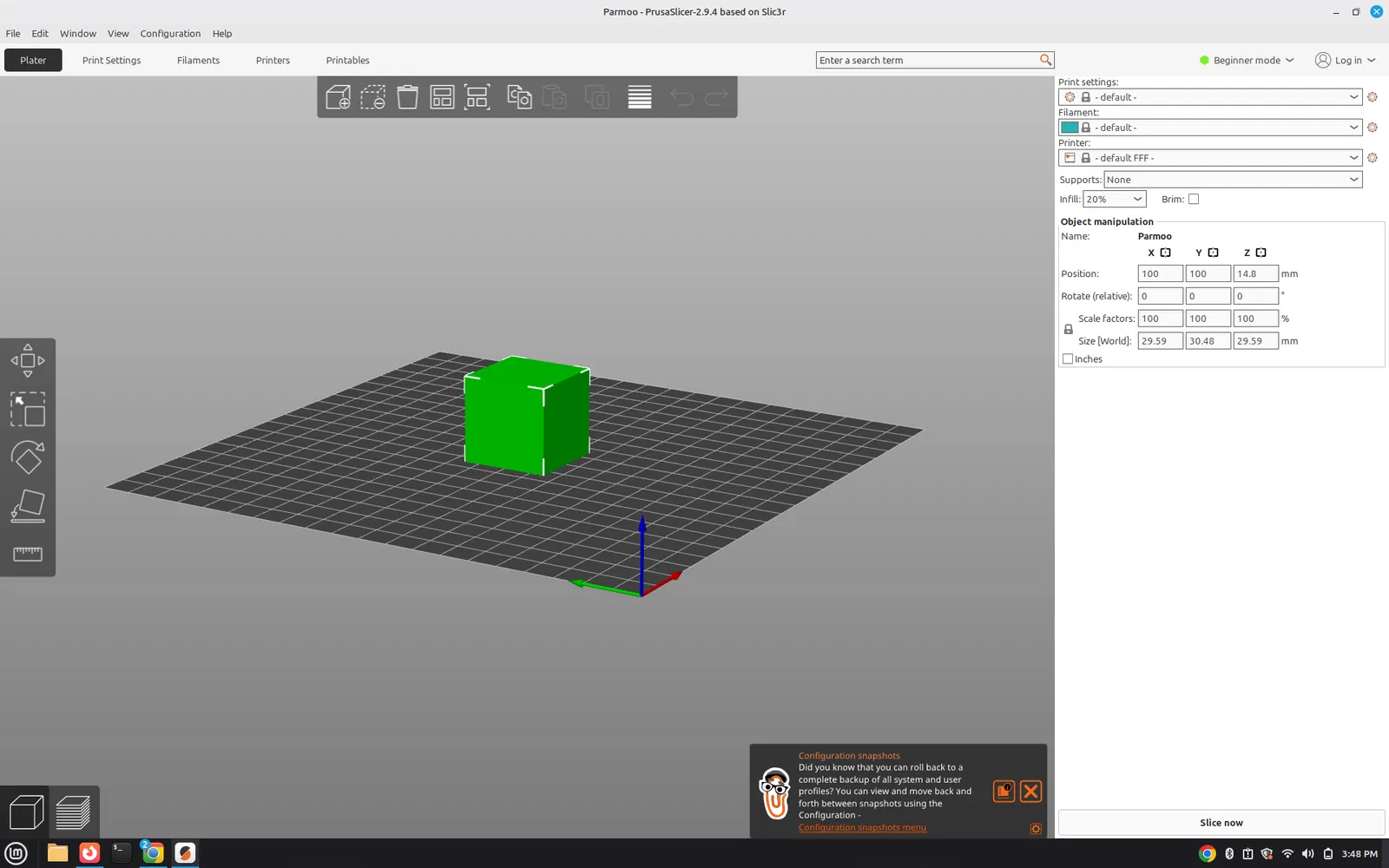This screenshot has height=868, width=1389.
Task: Select the Measure ruler tool
Action: coord(28,554)
